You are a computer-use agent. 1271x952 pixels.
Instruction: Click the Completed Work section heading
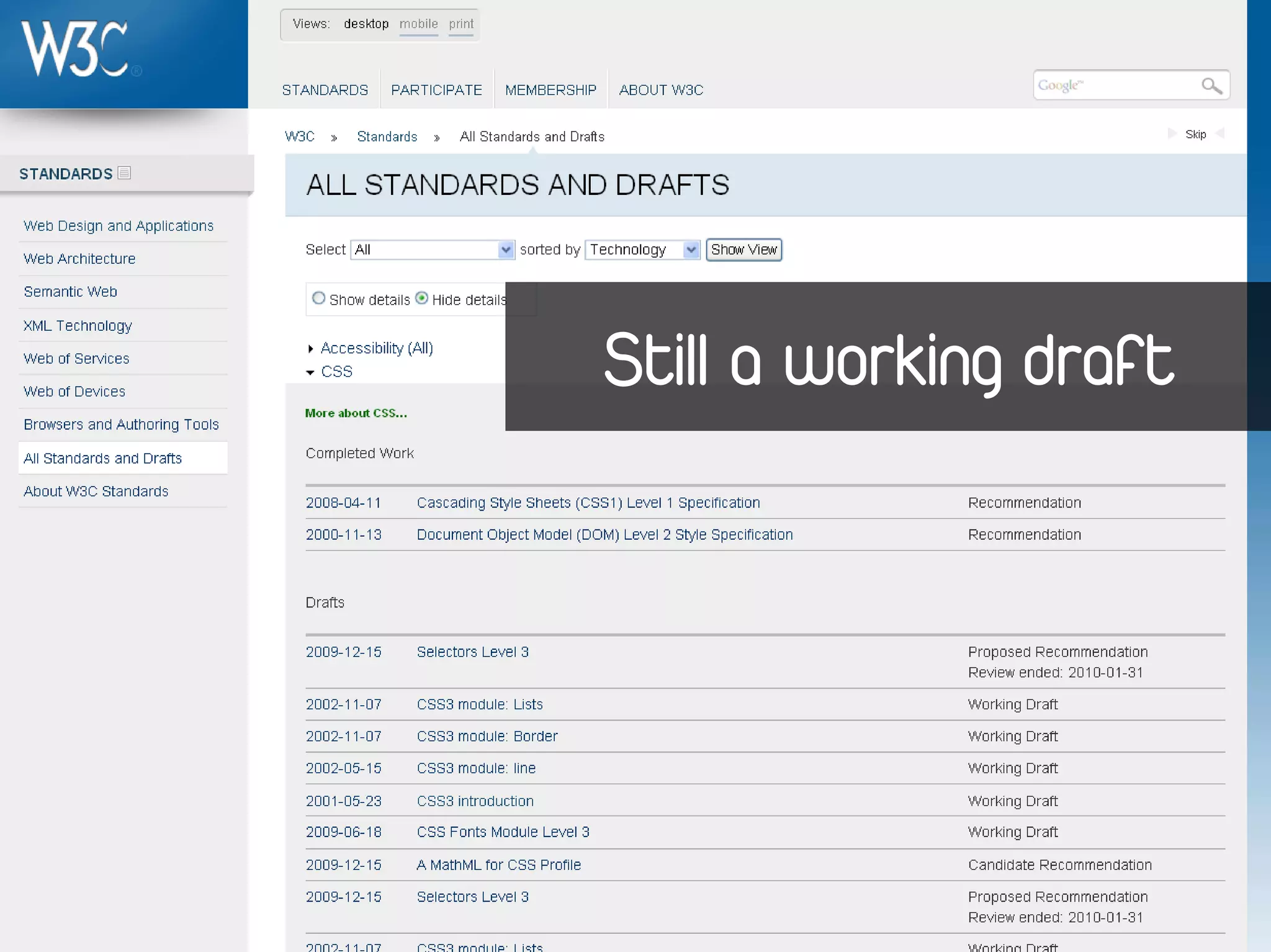(x=359, y=454)
